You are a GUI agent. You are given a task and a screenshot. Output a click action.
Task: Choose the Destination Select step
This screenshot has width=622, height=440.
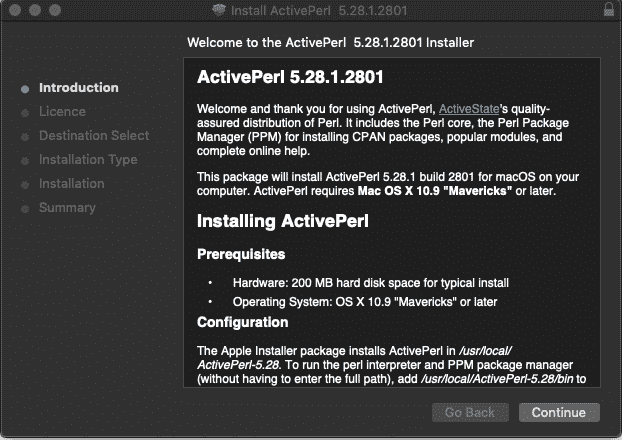[x=93, y=136]
